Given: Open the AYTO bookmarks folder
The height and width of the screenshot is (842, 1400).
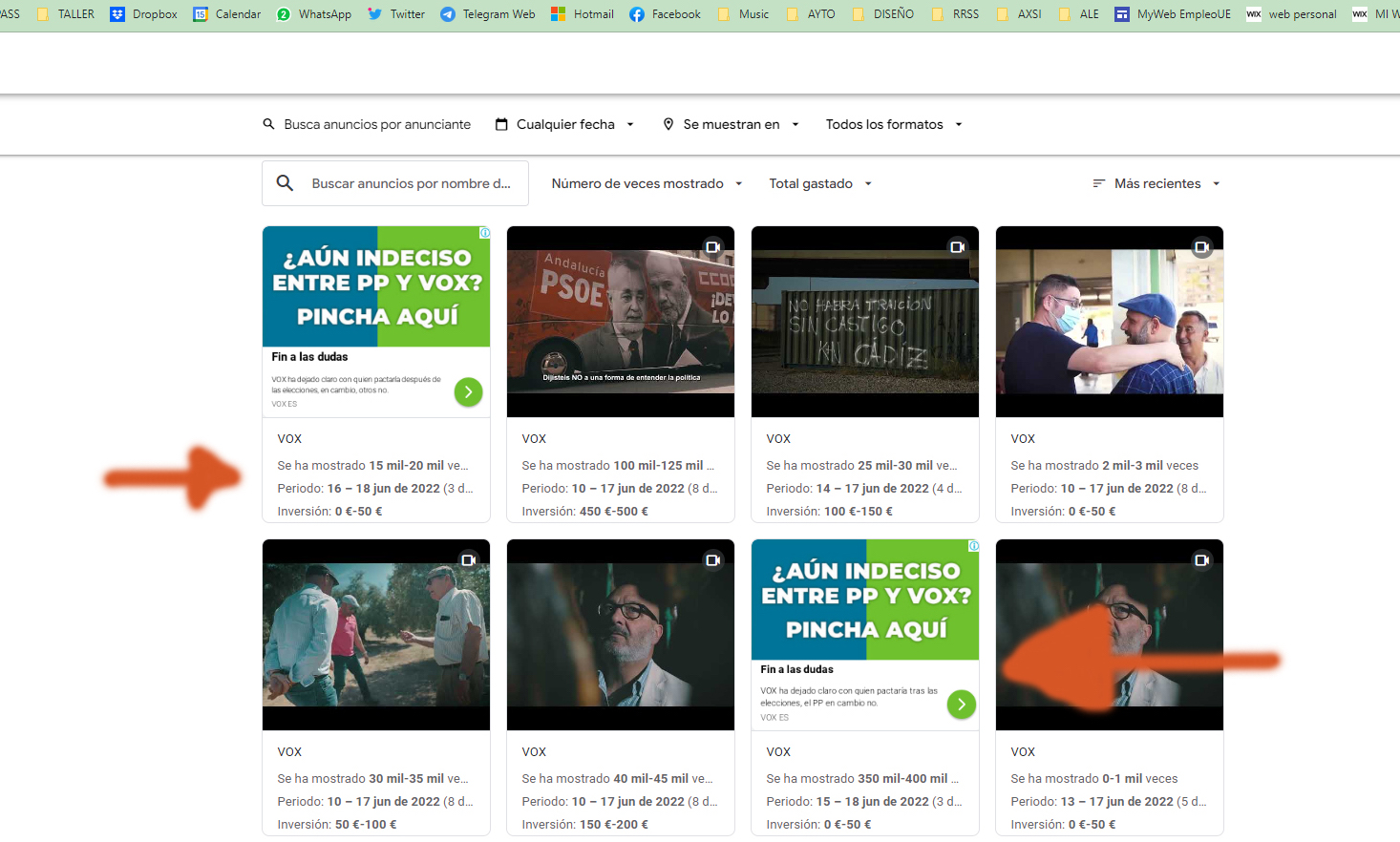Looking at the screenshot, I should click(811, 14).
